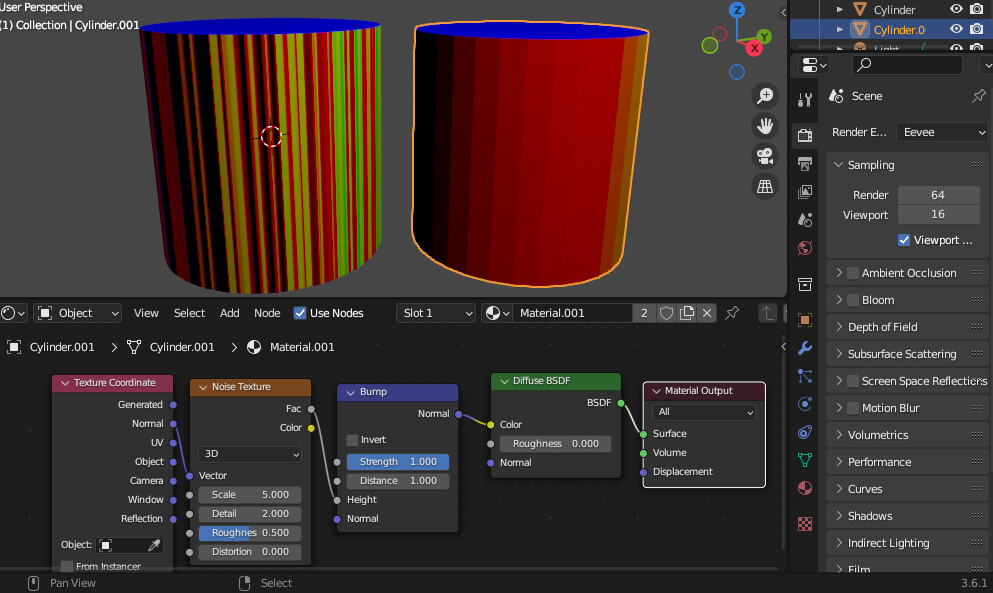993x593 pixels.
Task: Open the Output properties tab
Action: (805, 163)
